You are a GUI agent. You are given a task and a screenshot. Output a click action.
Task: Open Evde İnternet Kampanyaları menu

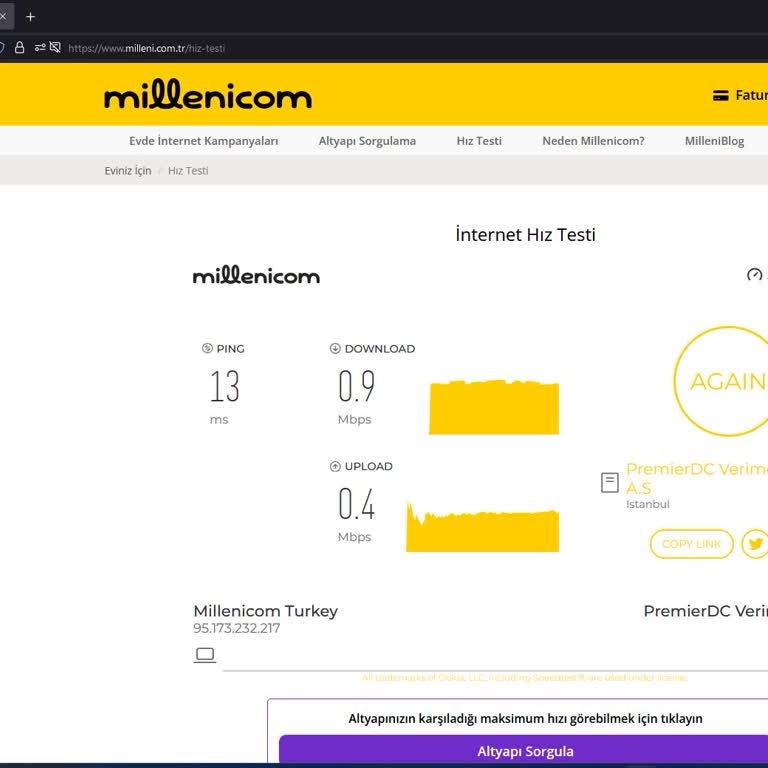click(x=203, y=141)
